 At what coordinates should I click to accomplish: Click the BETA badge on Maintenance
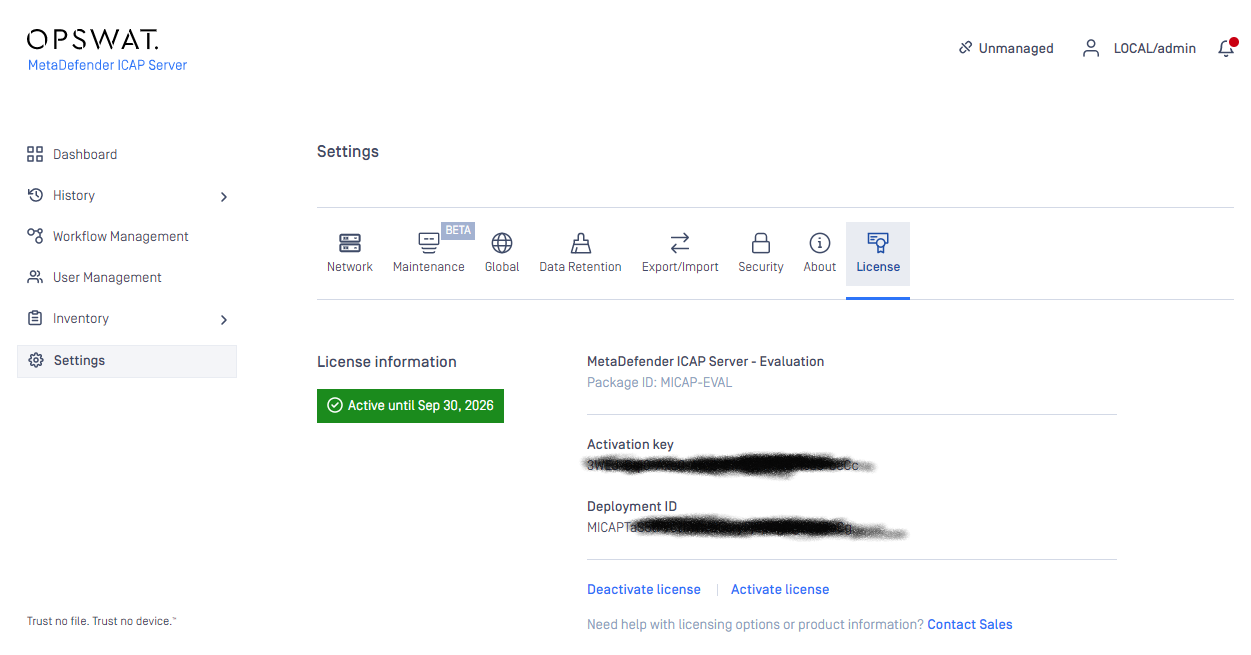click(x=458, y=230)
